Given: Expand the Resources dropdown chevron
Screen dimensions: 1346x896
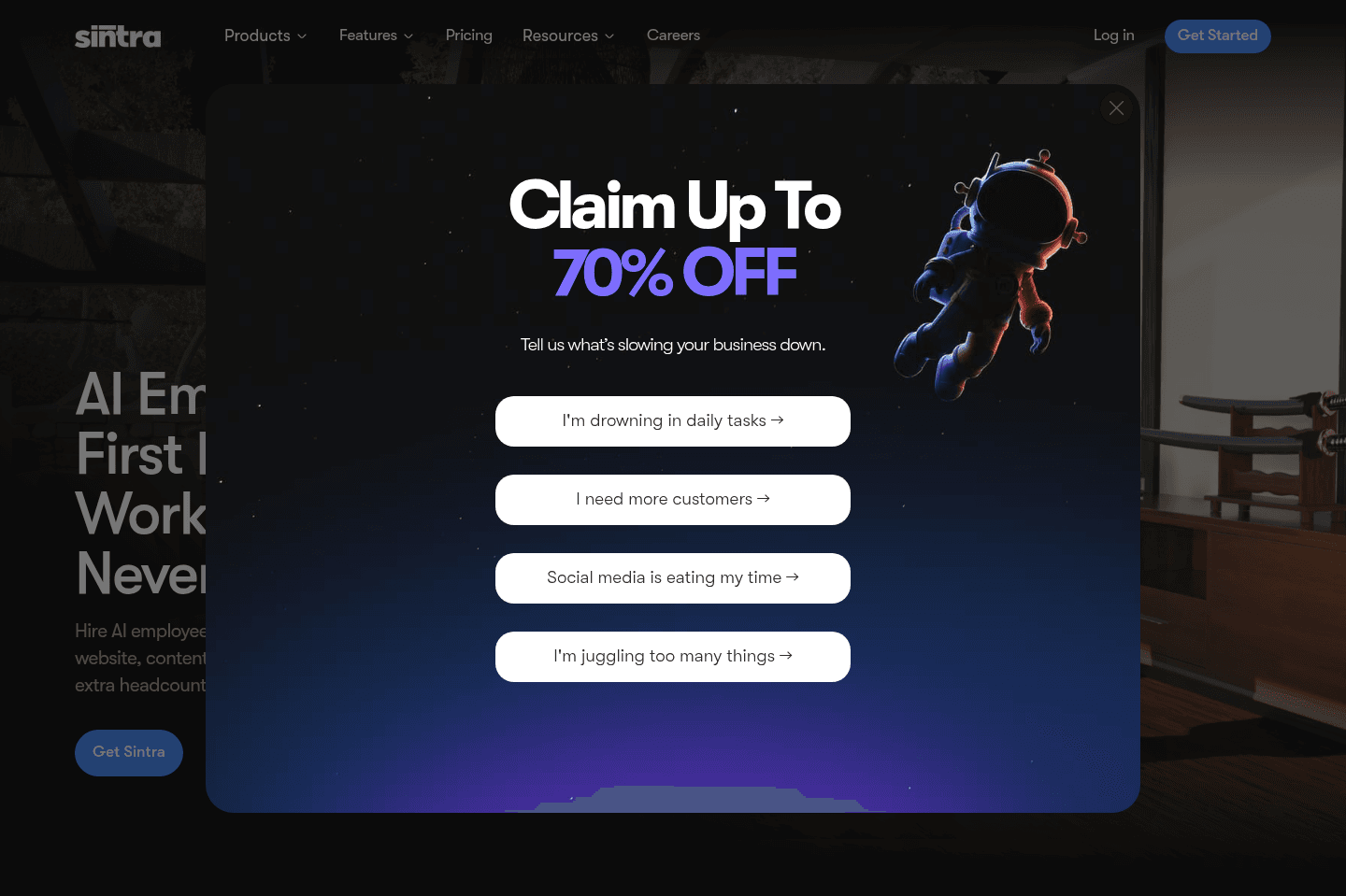Looking at the screenshot, I should 609,36.
